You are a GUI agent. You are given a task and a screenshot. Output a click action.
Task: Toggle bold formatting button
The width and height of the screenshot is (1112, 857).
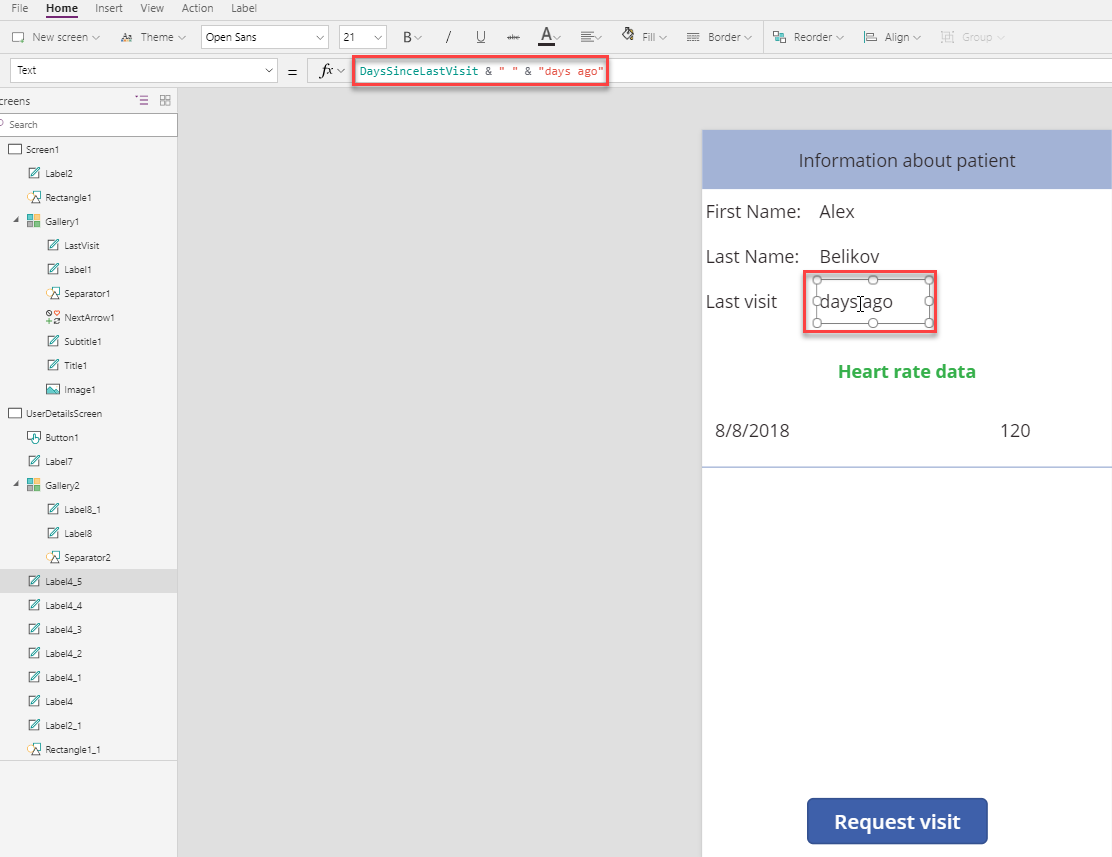[411, 38]
